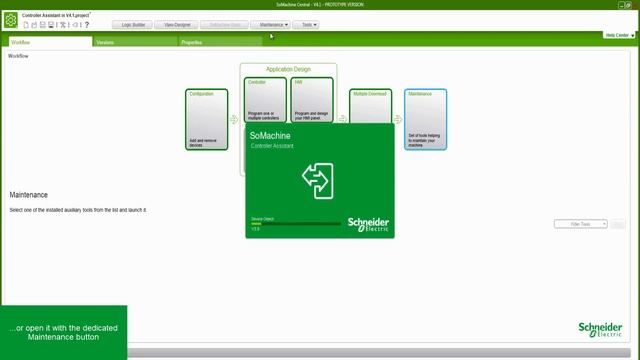640x360 pixels.
Task: Switch to the Properties tab
Action: 220,42
